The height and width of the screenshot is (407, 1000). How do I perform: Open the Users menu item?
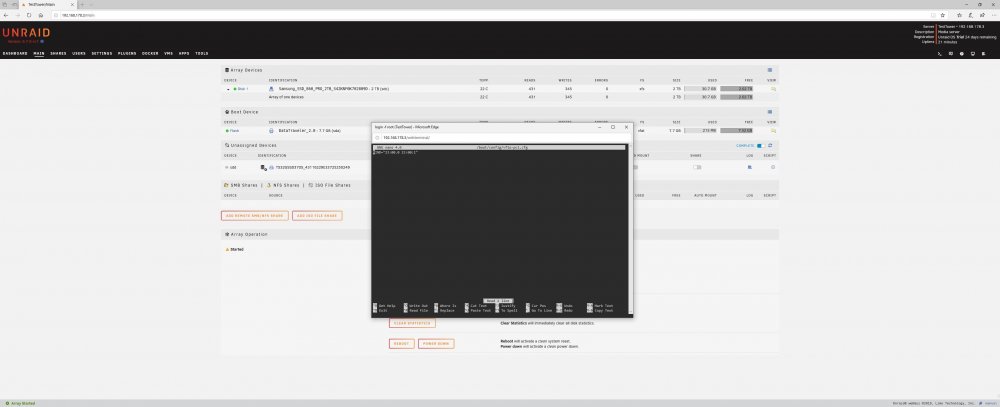[x=78, y=54]
